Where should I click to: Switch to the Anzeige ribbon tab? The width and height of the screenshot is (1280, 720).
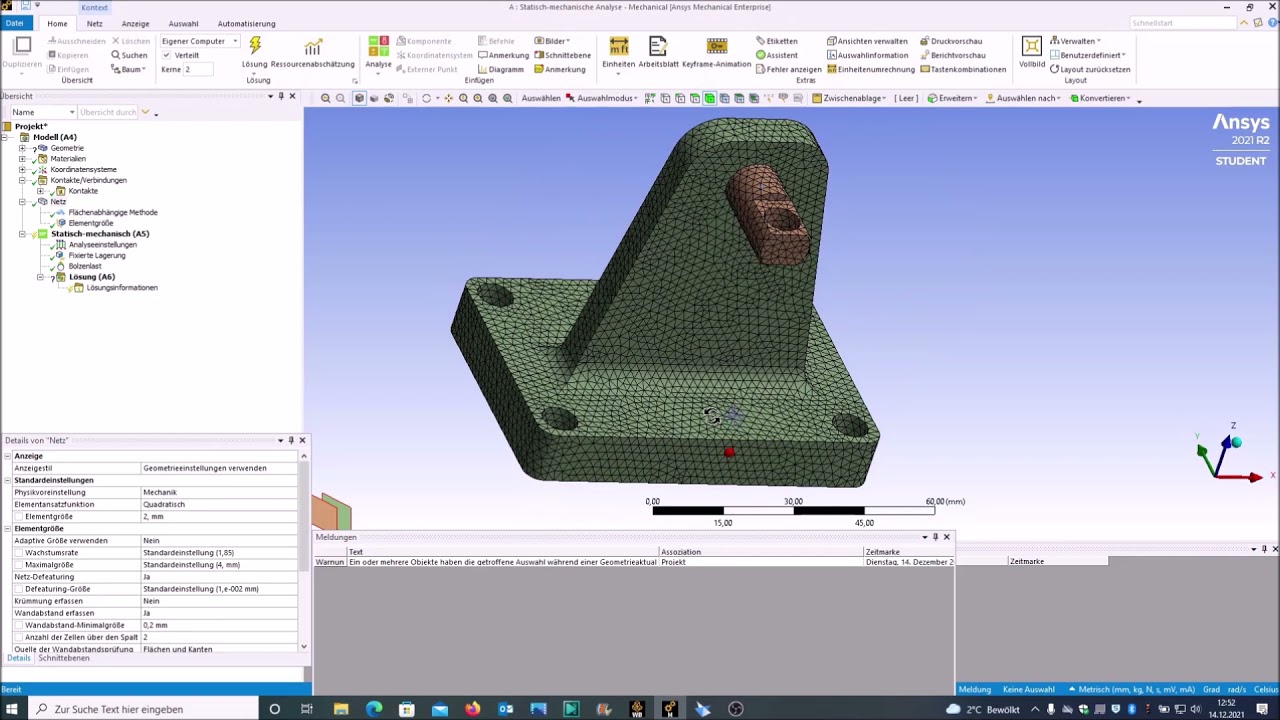[x=135, y=24]
